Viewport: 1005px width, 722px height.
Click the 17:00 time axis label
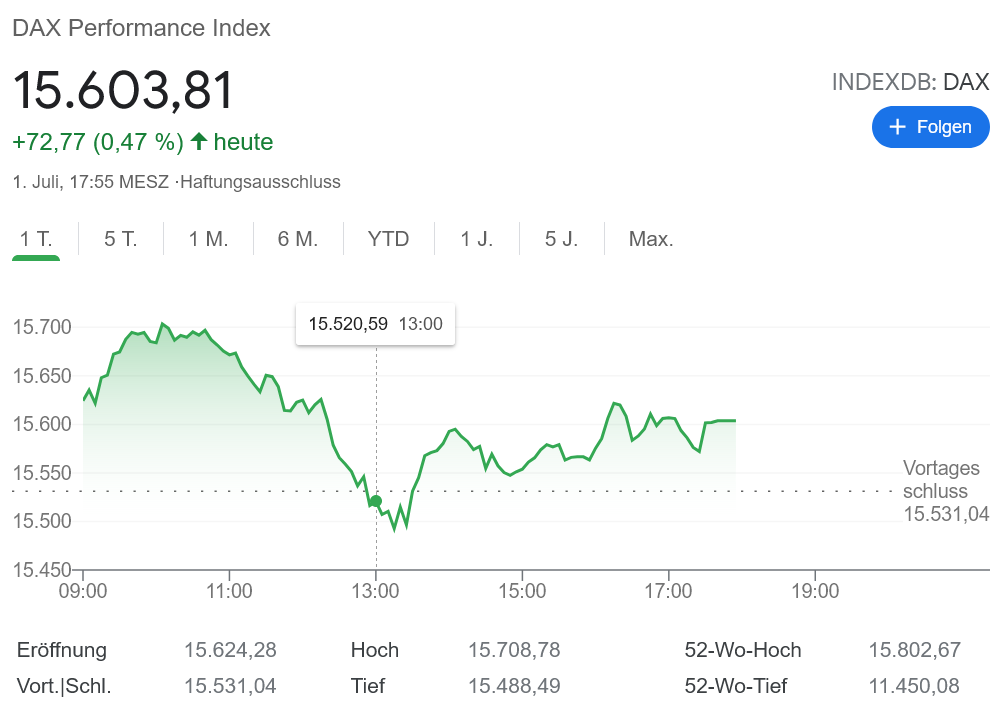pyautogui.click(x=668, y=591)
